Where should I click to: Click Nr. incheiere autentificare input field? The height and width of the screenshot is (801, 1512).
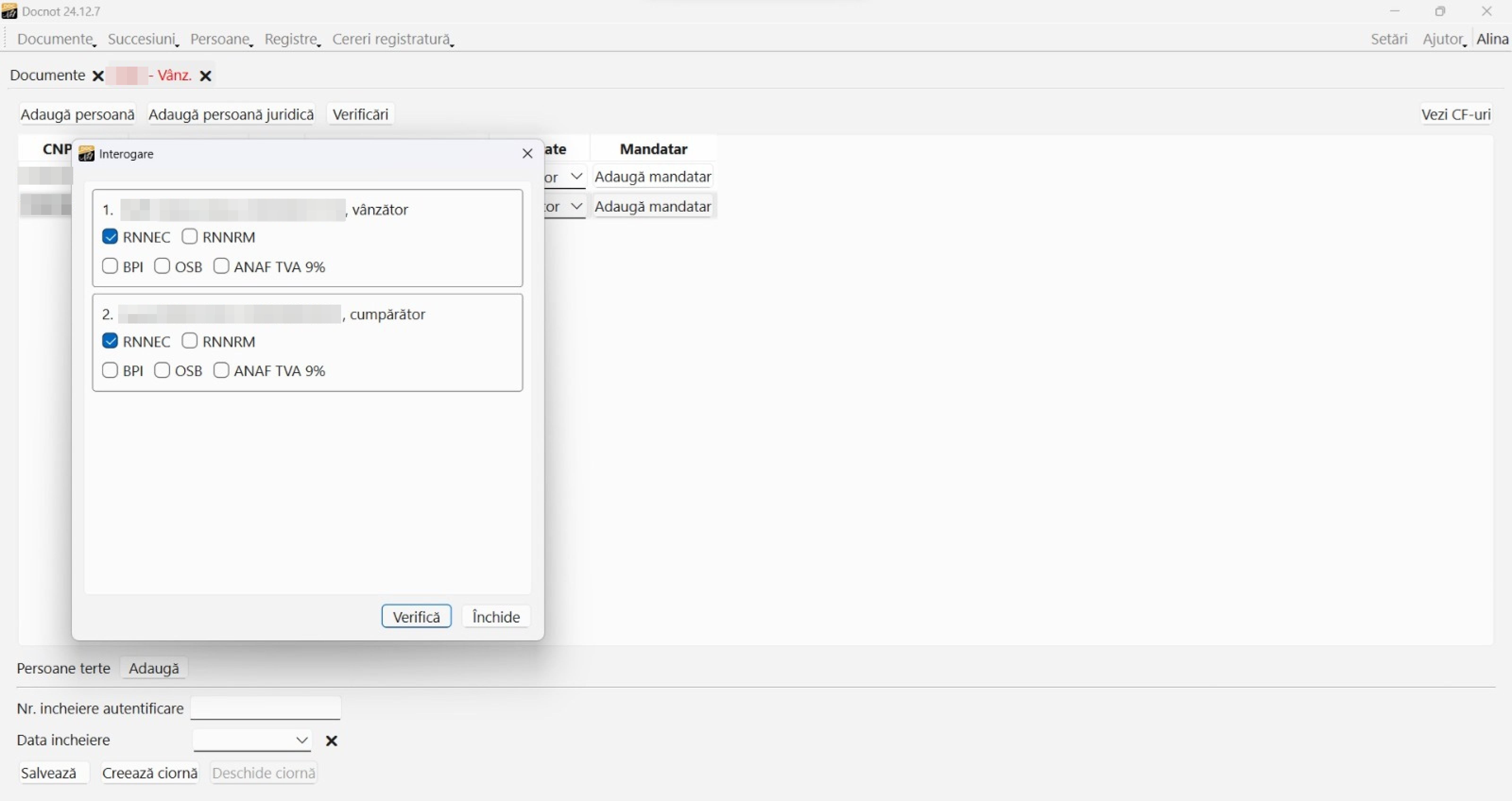pos(265,708)
